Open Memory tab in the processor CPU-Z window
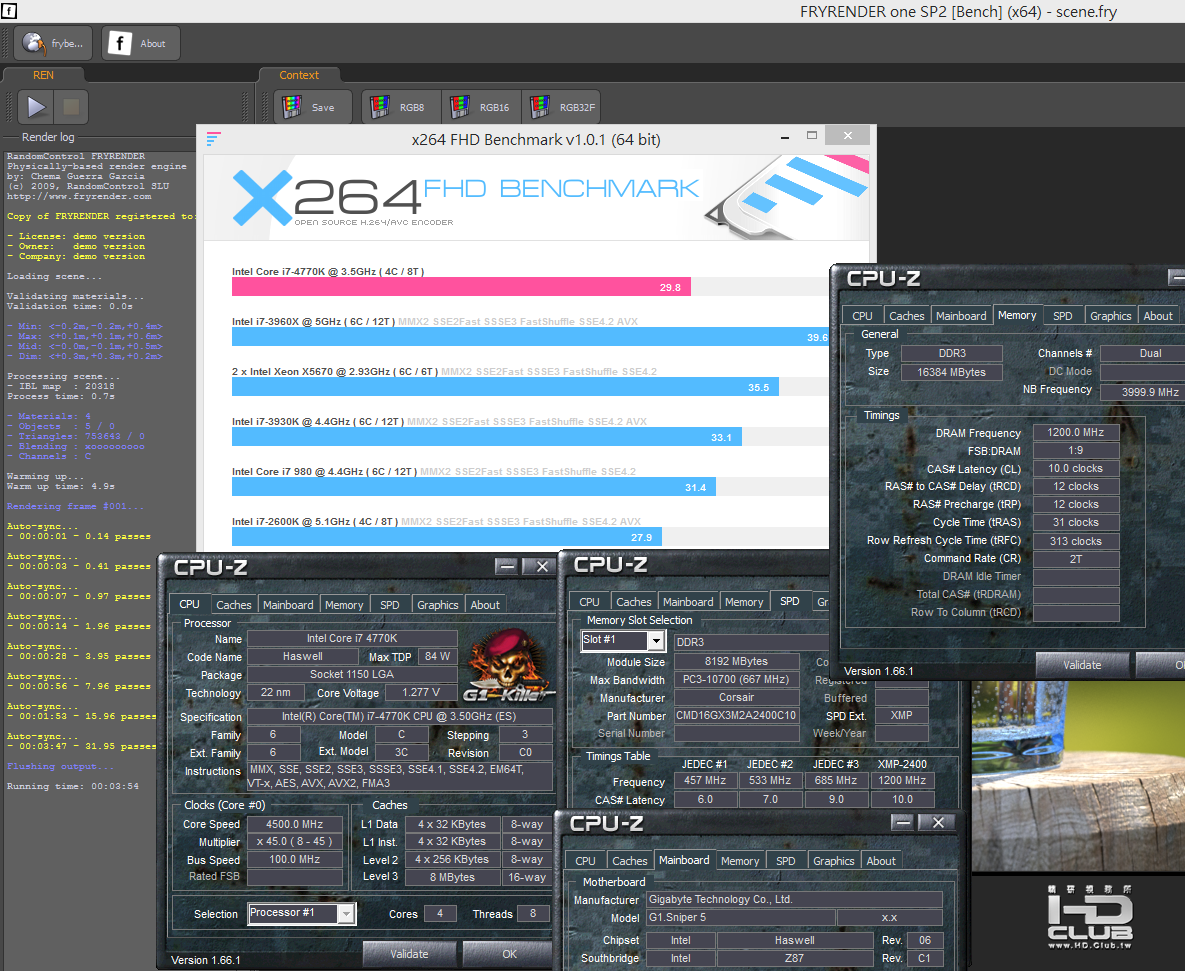 [x=344, y=605]
